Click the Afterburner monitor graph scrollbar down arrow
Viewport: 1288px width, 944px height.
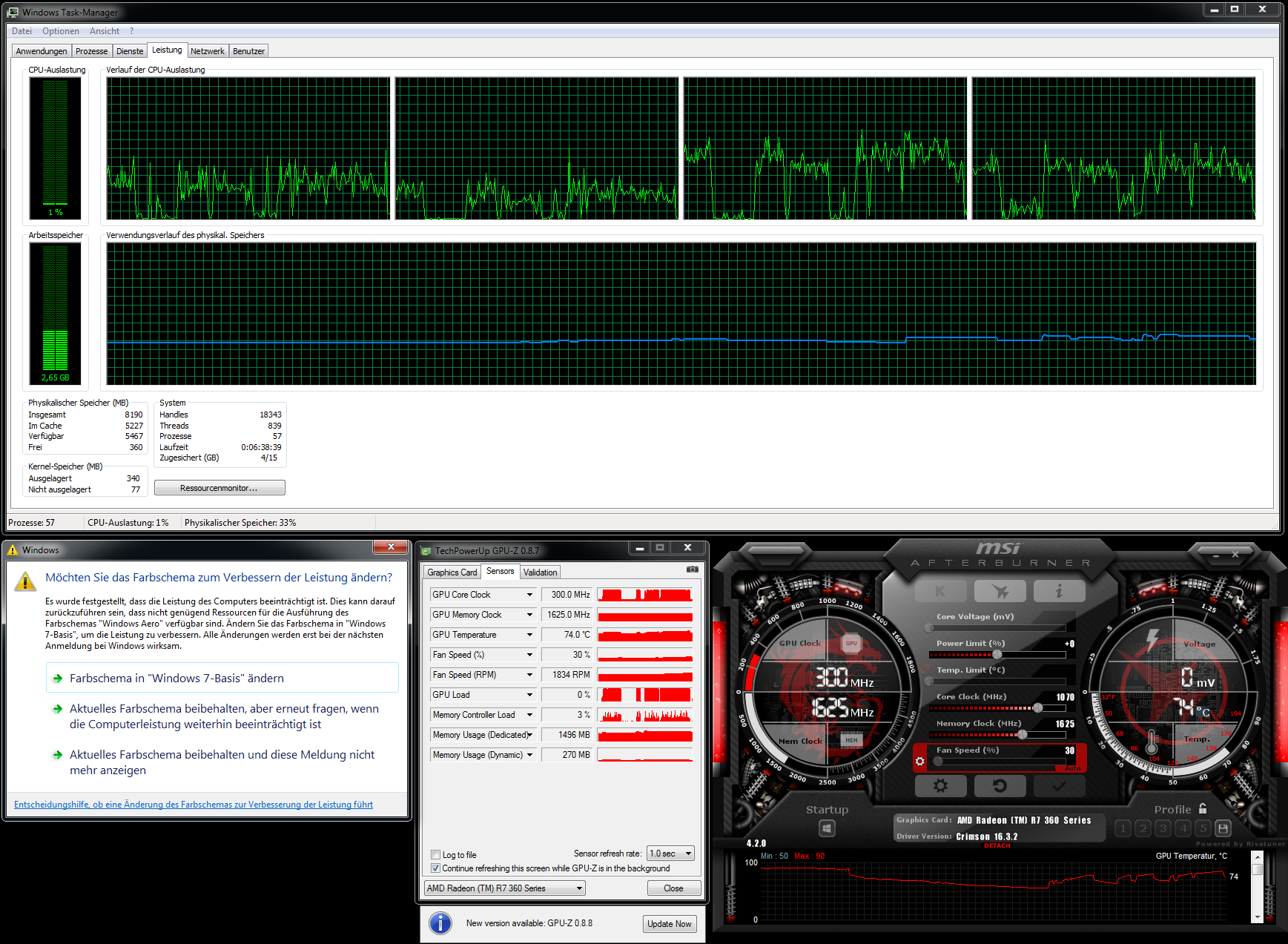click(x=1257, y=918)
